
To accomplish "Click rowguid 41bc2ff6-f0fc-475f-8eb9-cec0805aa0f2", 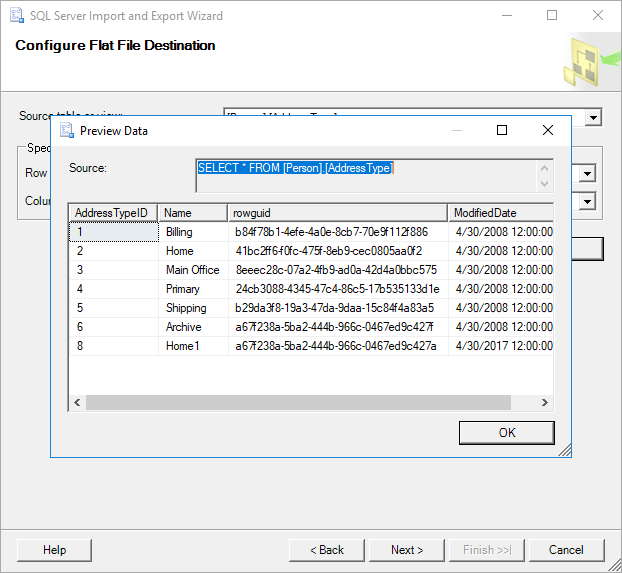I will (x=338, y=251).
